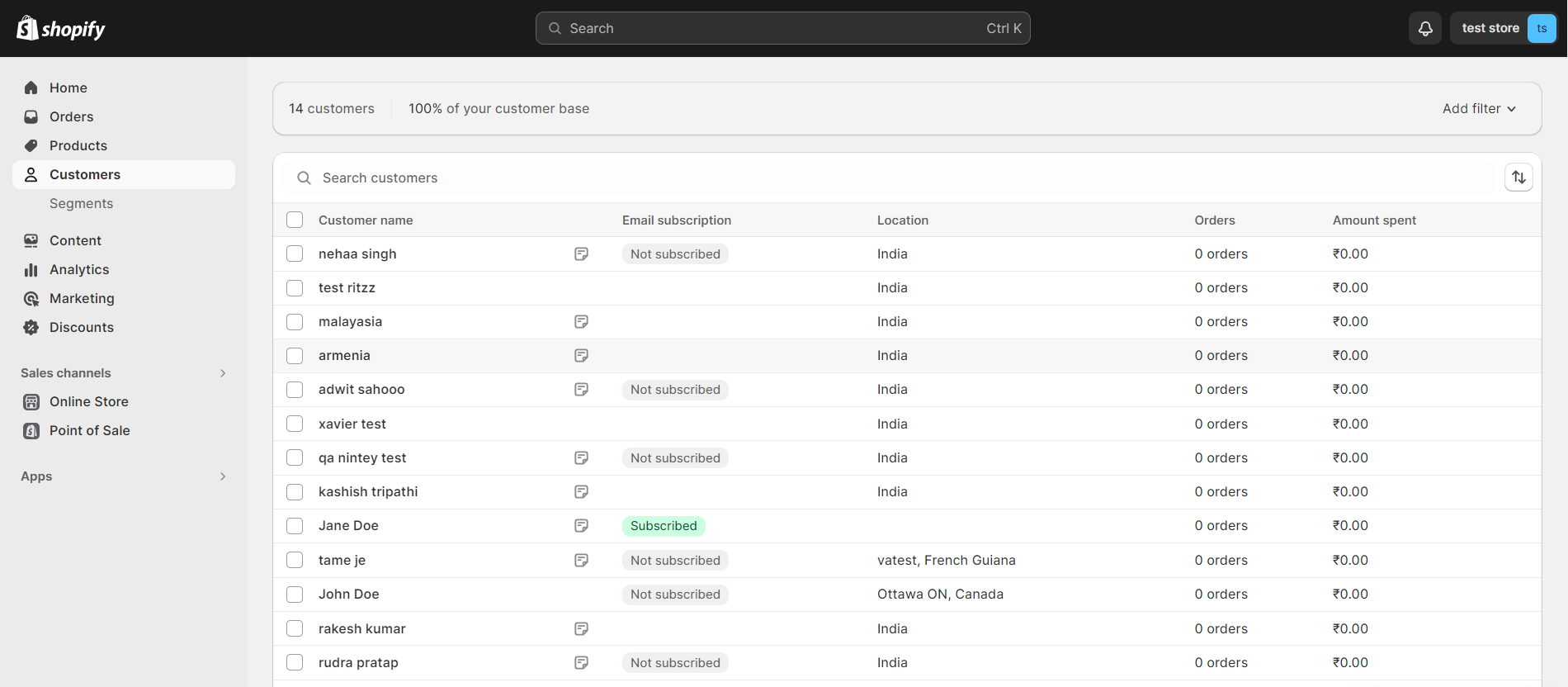Screen dimensions: 1568x687
Task: Check the box for John Doe
Action: click(x=295, y=594)
